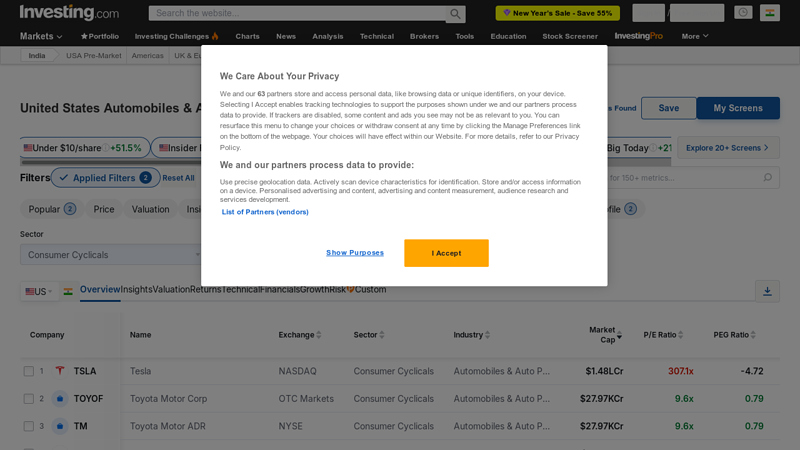Open the US country selector dropdown
The height and width of the screenshot is (450, 800).
[37, 291]
